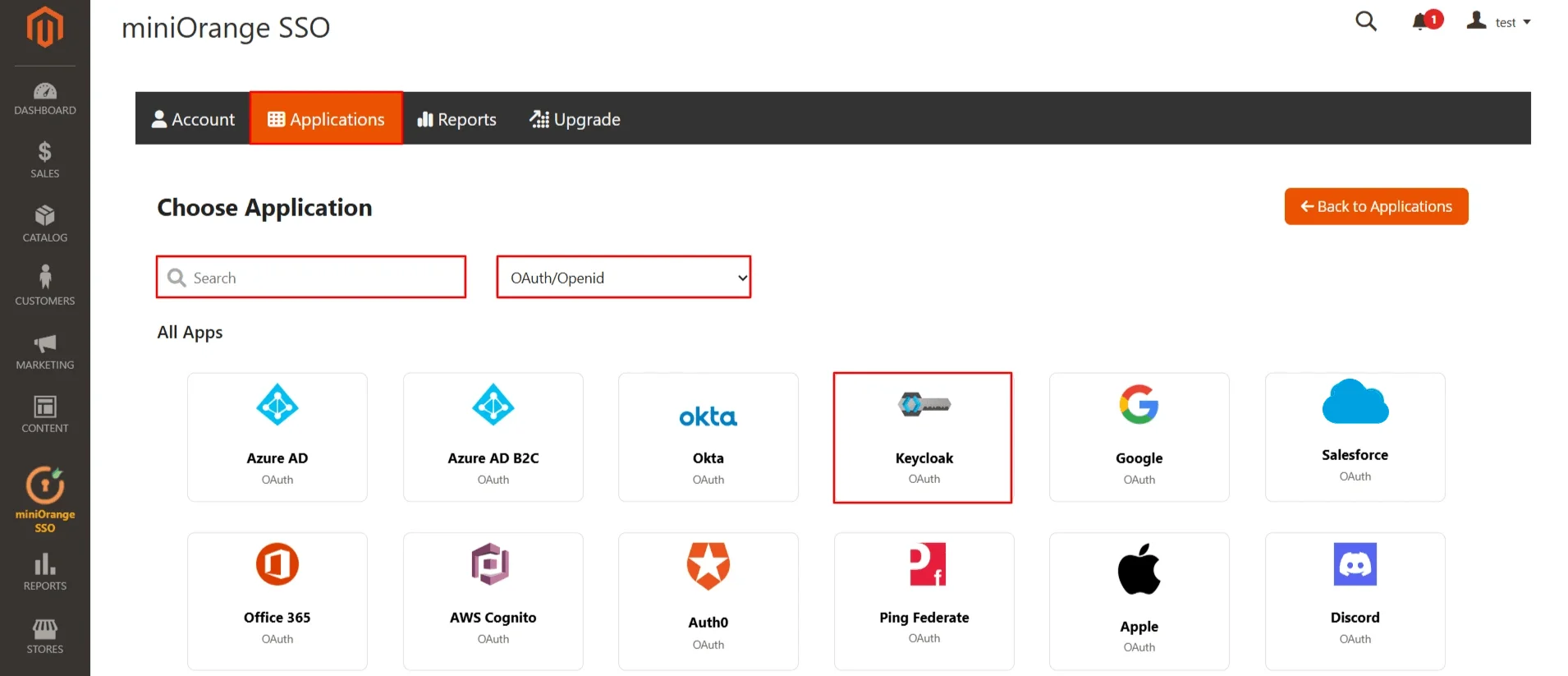
Task: Choose the Keycloak OAuth application
Action: (x=923, y=437)
